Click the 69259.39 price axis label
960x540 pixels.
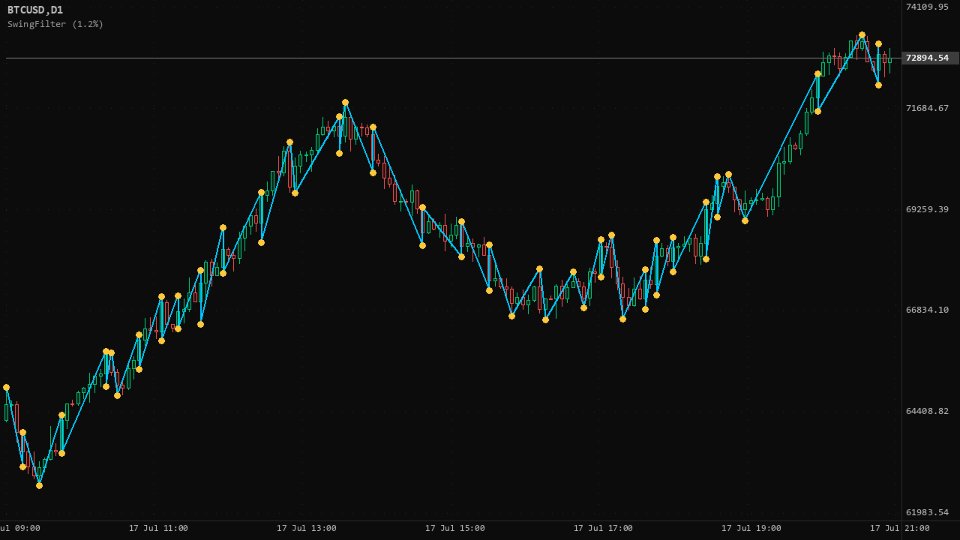pos(927,209)
